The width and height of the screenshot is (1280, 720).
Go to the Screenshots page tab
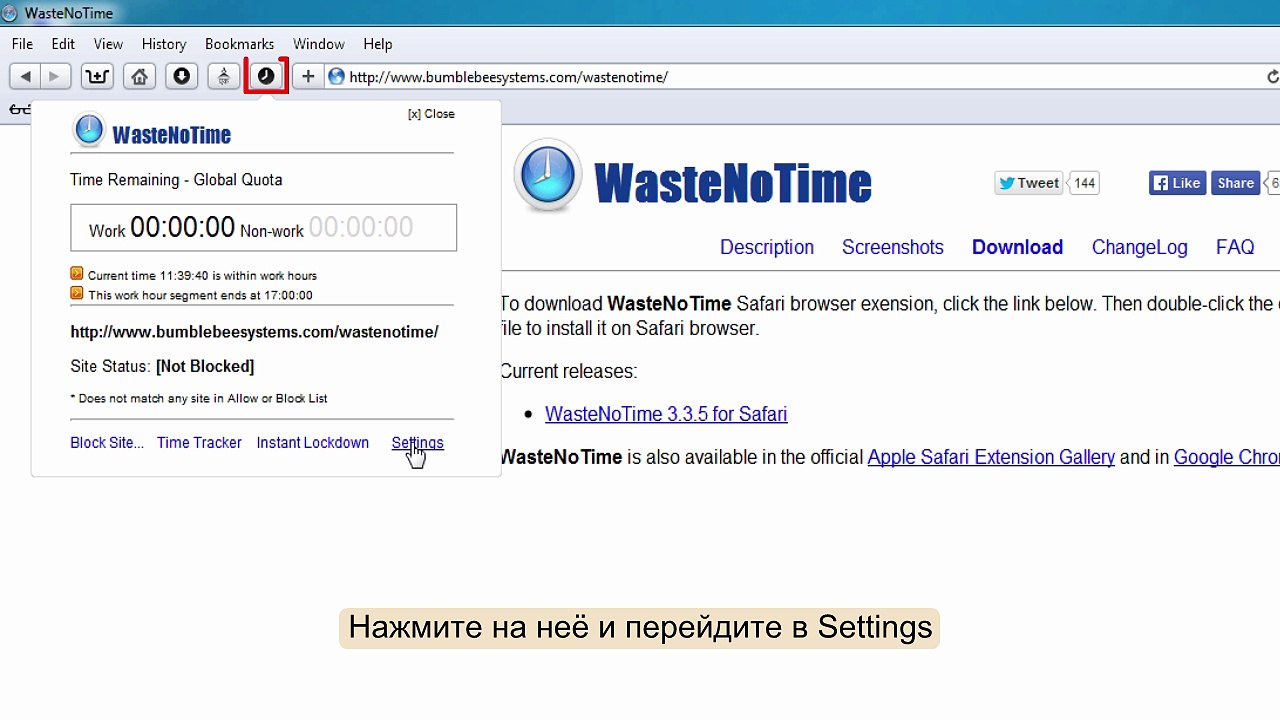tap(893, 247)
